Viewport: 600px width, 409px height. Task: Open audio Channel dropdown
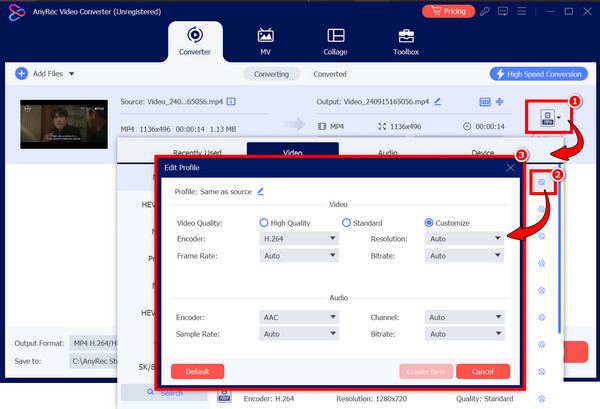[465, 317]
